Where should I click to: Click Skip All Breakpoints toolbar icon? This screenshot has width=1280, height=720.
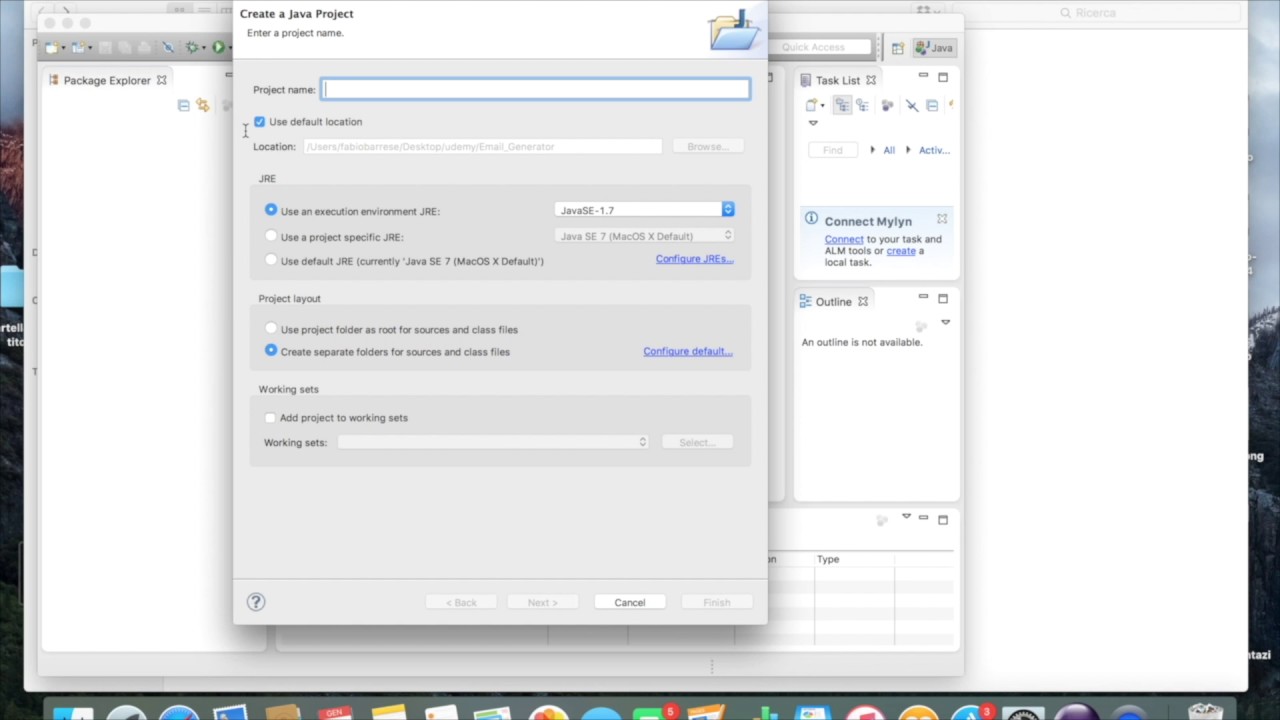pos(167,47)
